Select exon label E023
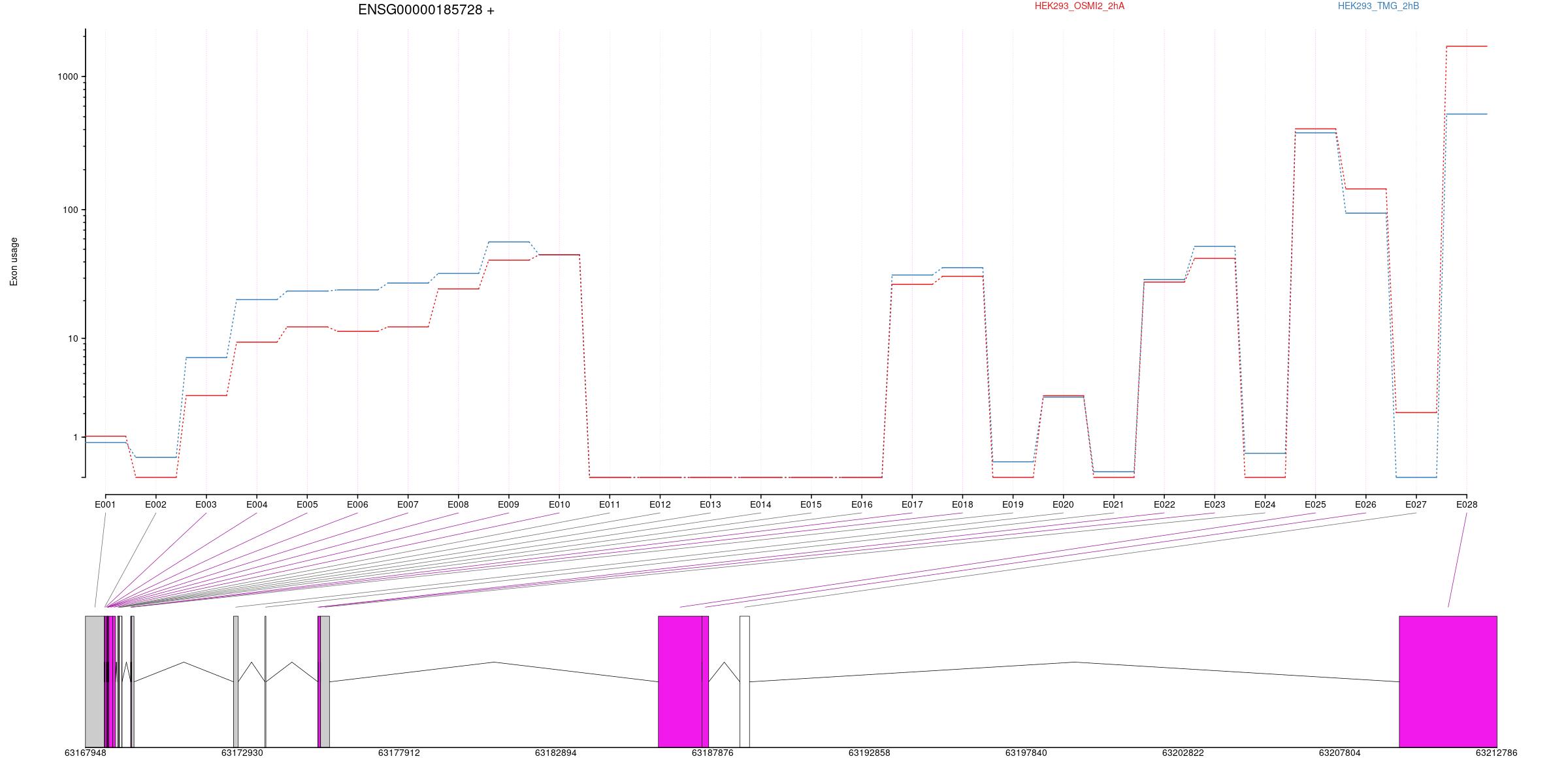Viewport: 1568px width, 784px height. 1215,504
